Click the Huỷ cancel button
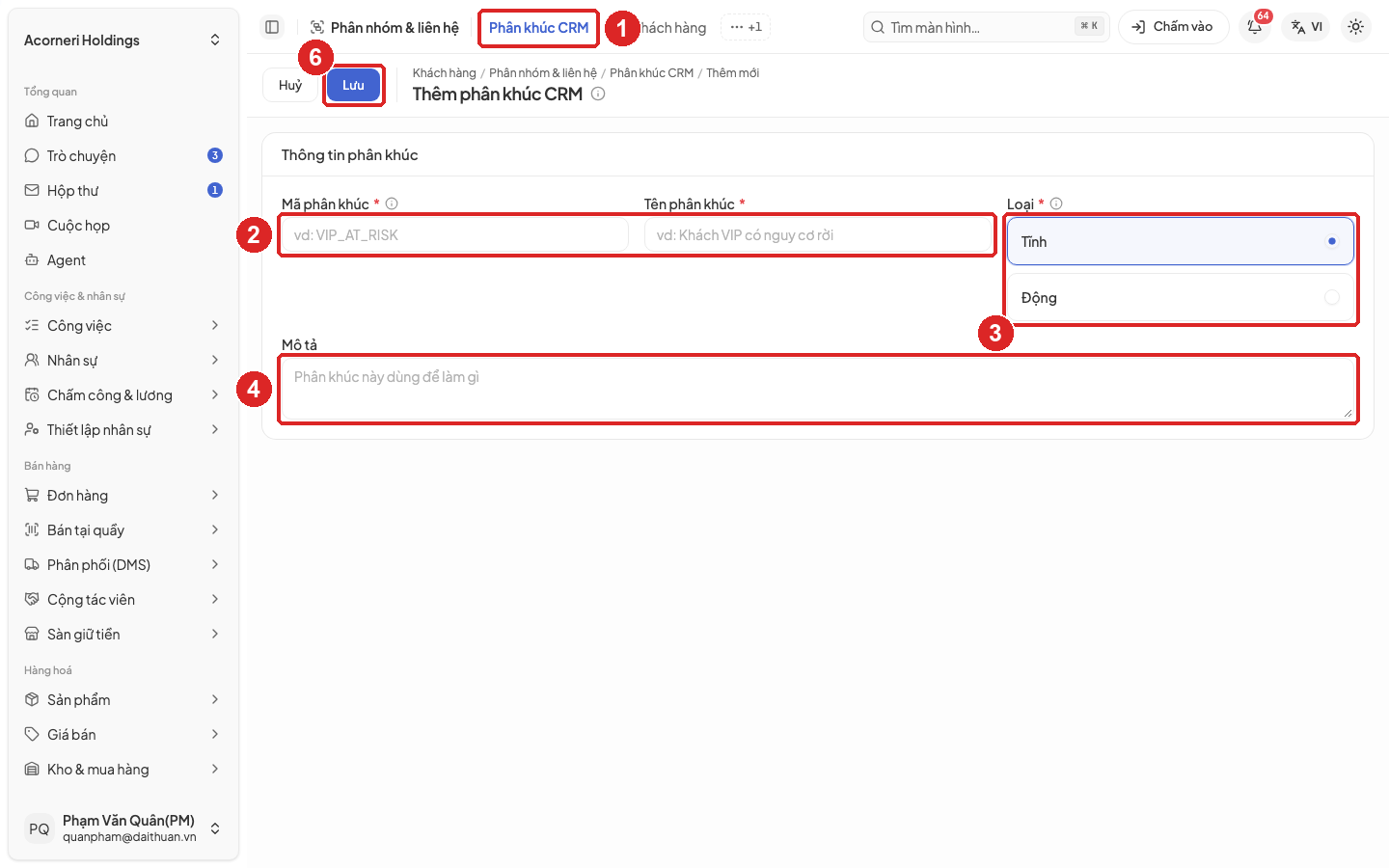 pos(290,85)
